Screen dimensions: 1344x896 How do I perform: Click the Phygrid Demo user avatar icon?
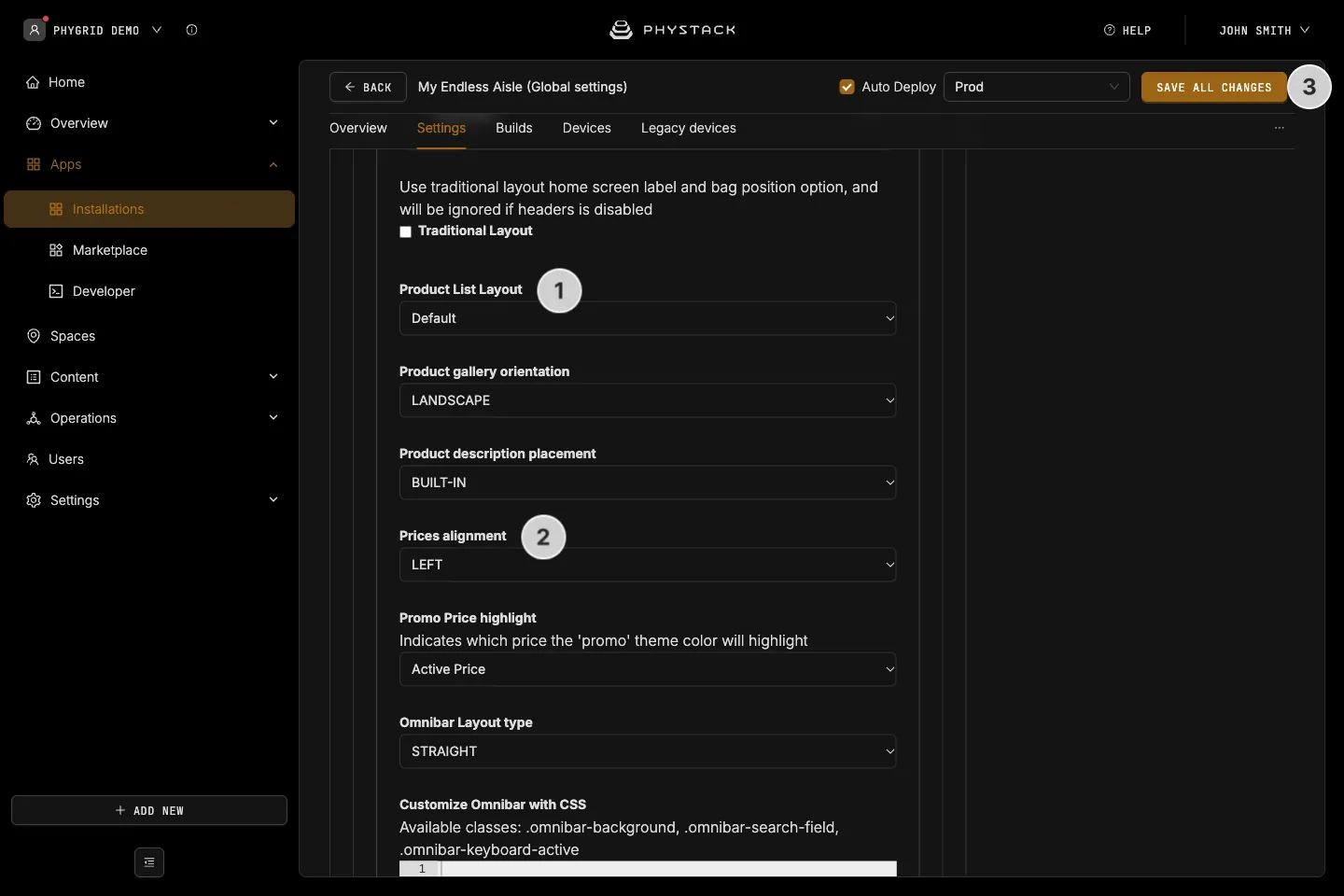(35, 30)
